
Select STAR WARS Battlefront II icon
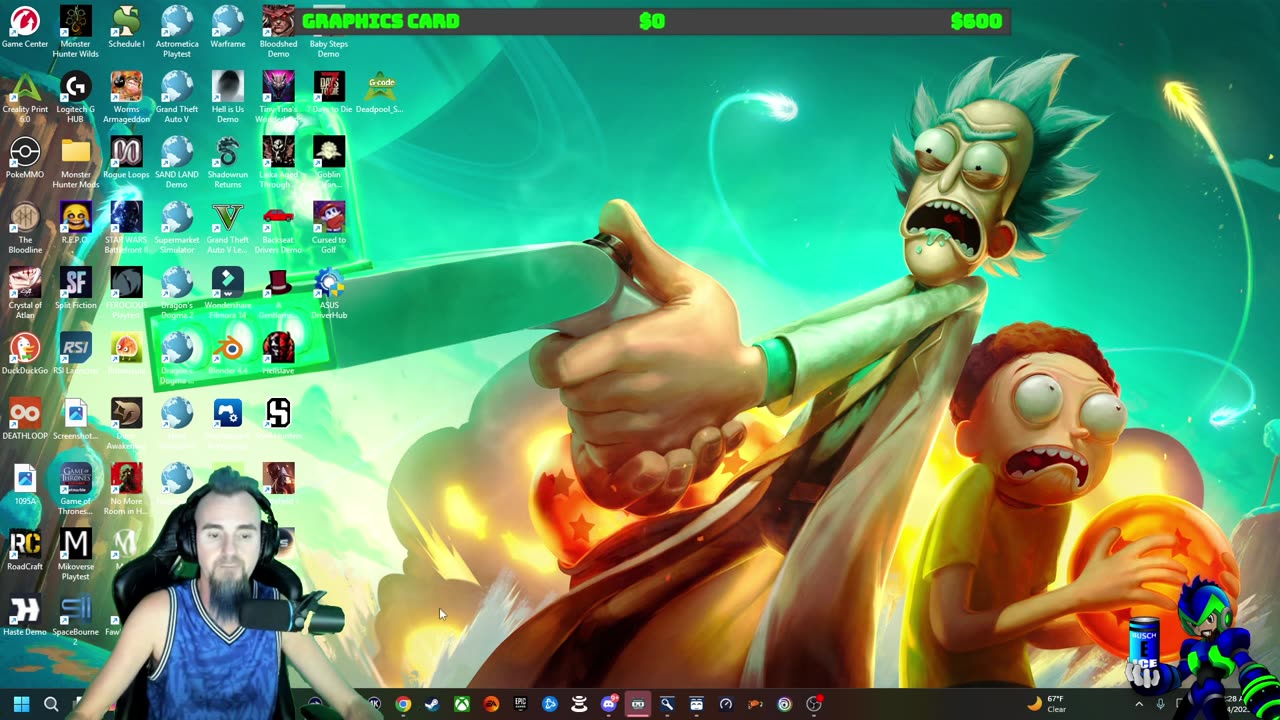click(x=126, y=227)
